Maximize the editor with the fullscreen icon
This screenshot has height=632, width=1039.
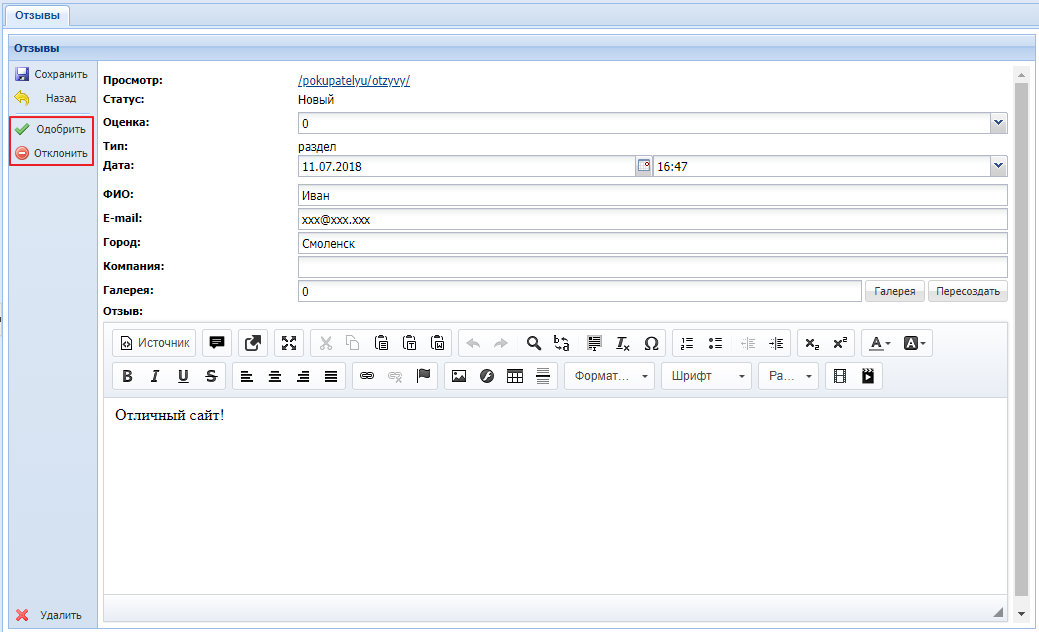tap(290, 343)
